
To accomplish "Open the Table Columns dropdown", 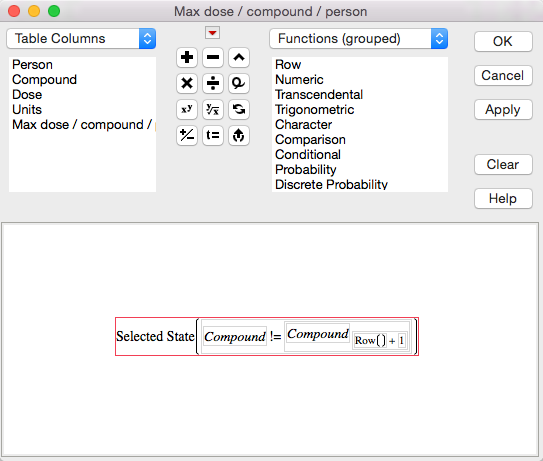I will (x=81, y=38).
